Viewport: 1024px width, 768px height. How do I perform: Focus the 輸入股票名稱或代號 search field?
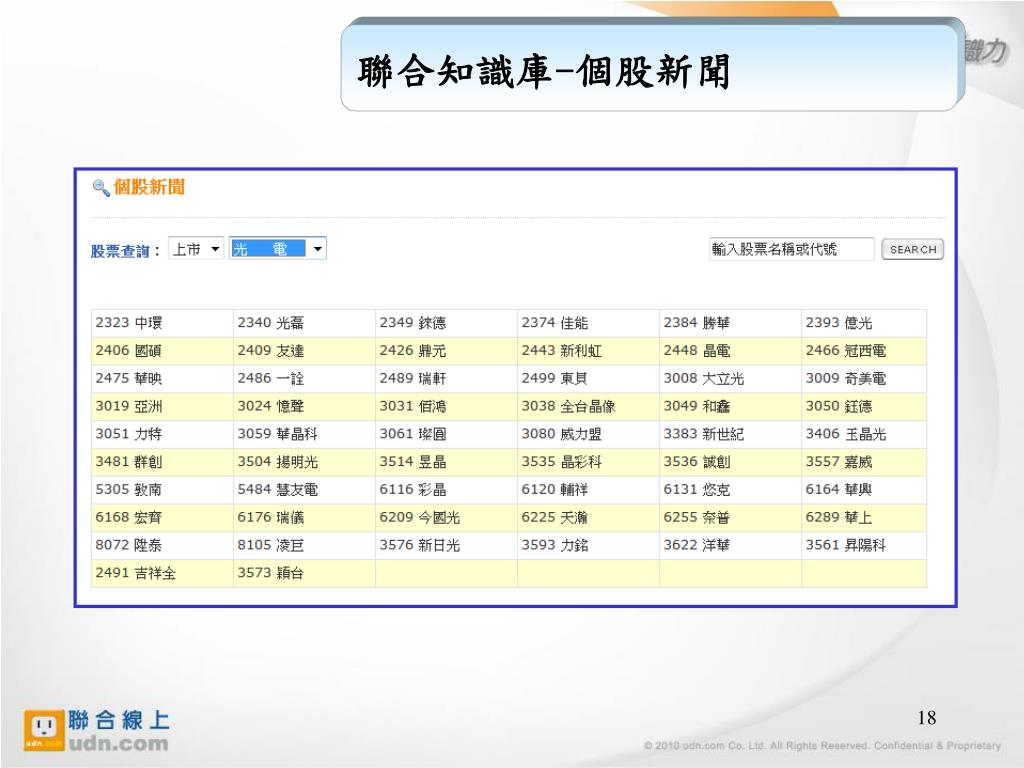coord(792,249)
